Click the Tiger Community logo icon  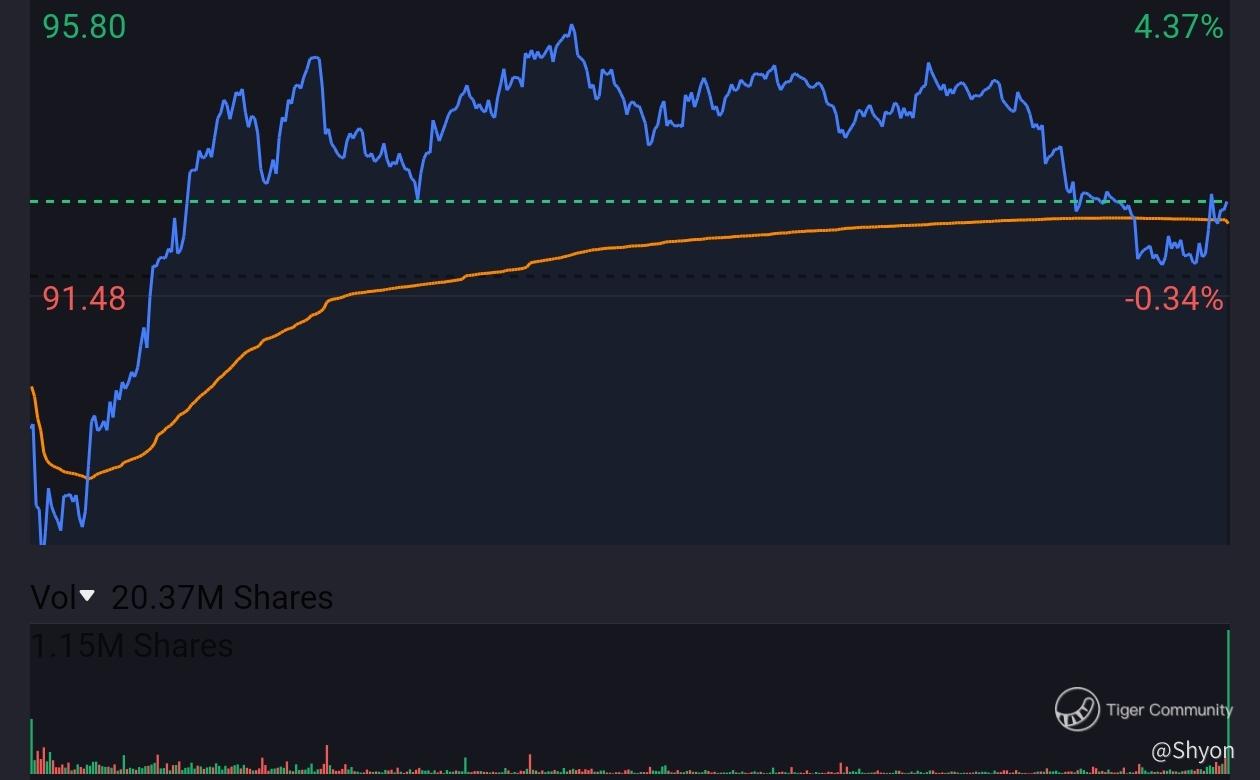click(1077, 709)
